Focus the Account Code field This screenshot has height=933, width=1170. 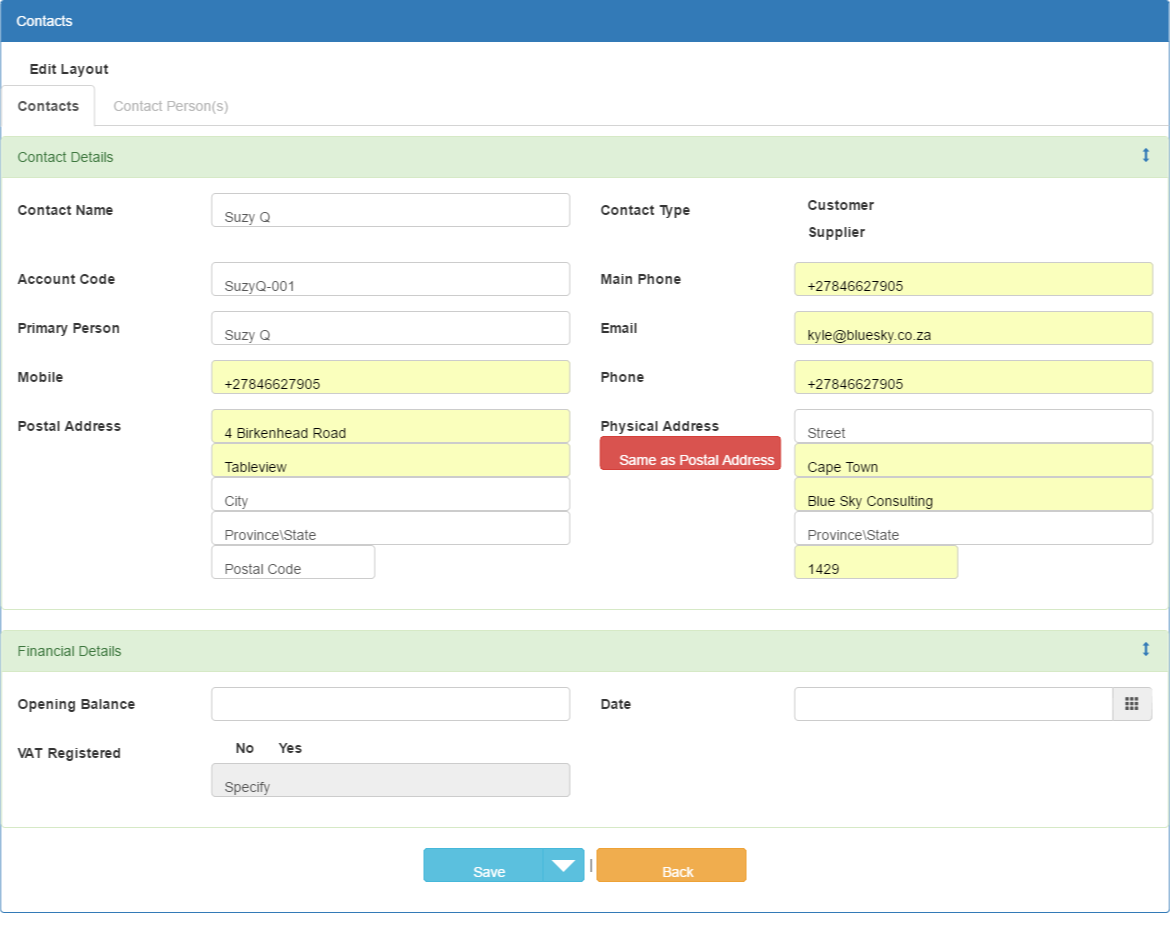coord(390,279)
